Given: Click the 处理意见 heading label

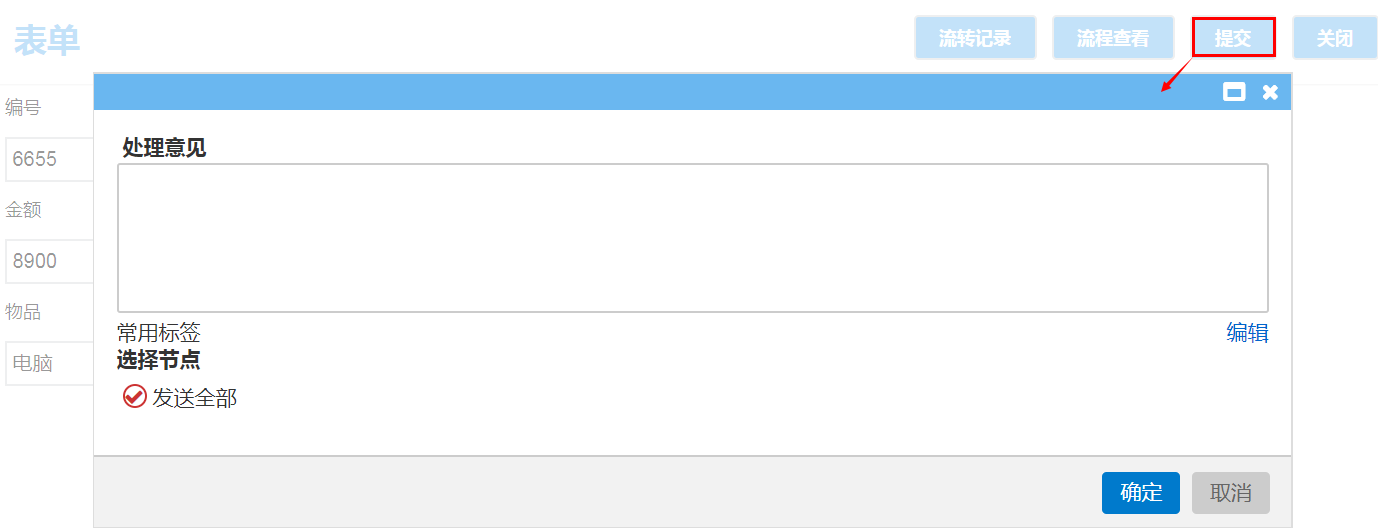Looking at the screenshot, I should (x=164, y=148).
